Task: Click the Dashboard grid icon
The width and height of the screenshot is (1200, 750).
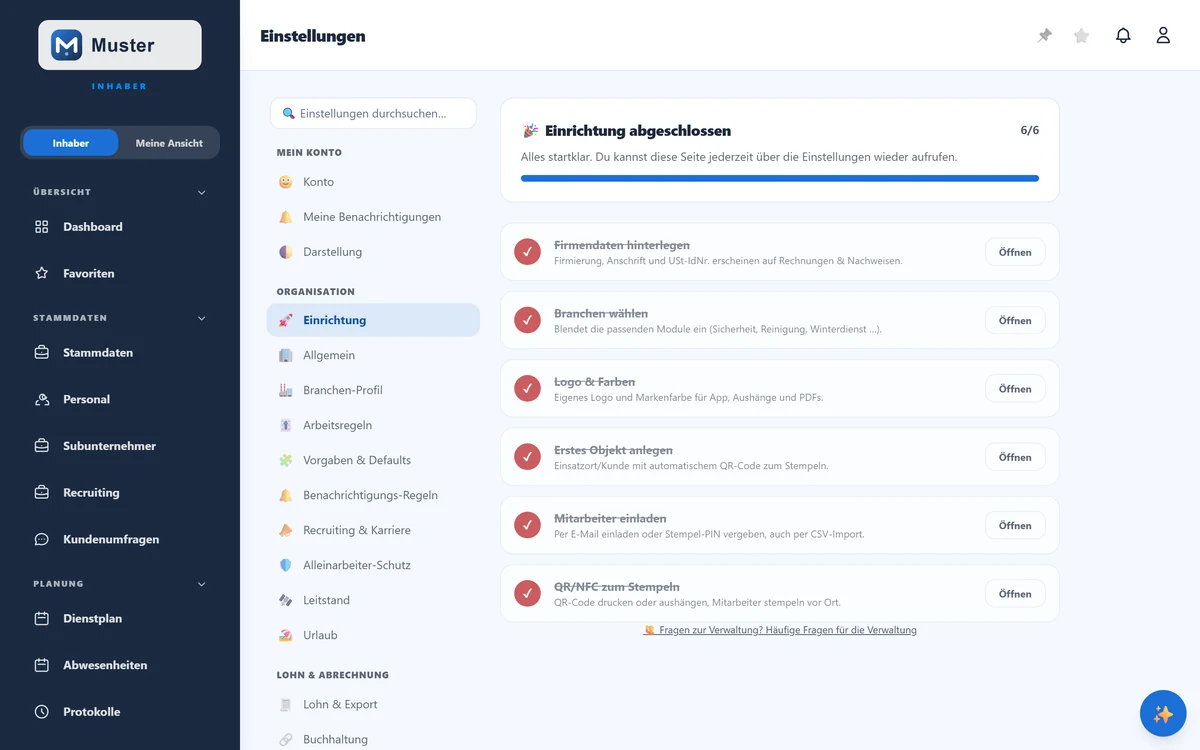Action: click(x=42, y=227)
